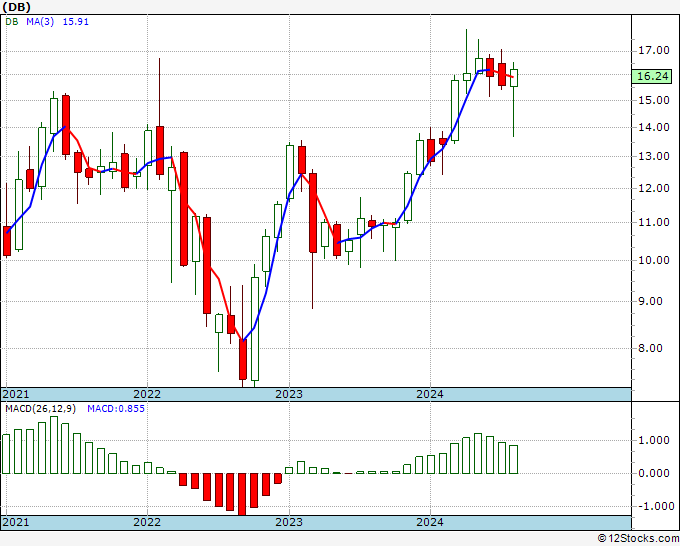The width and height of the screenshot is (680, 546).
Task: Click the 15.91 moving average value
Action: 75,22
